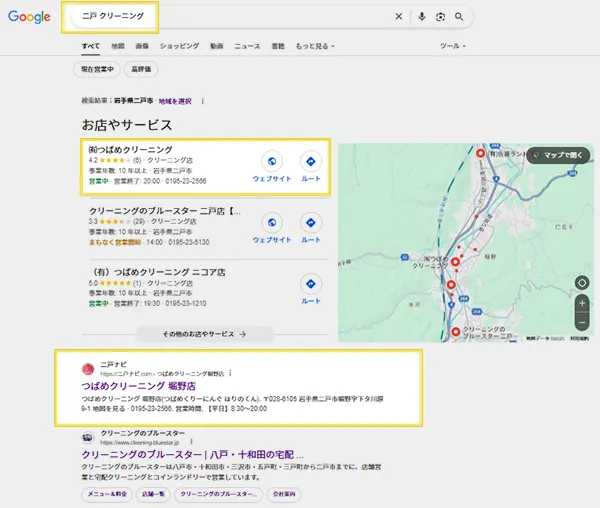Open ㈲つばめクリーニング business listing
The image size is (600, 508).
(130, 150)
